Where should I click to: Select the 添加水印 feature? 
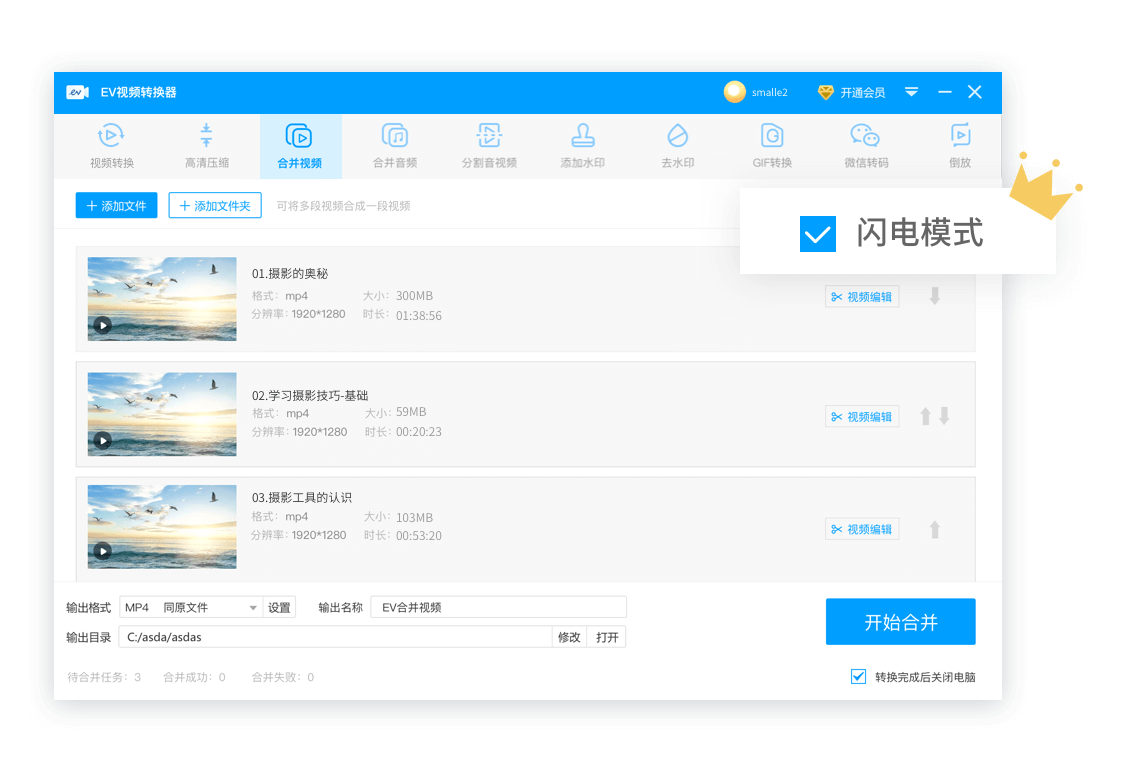582,145
